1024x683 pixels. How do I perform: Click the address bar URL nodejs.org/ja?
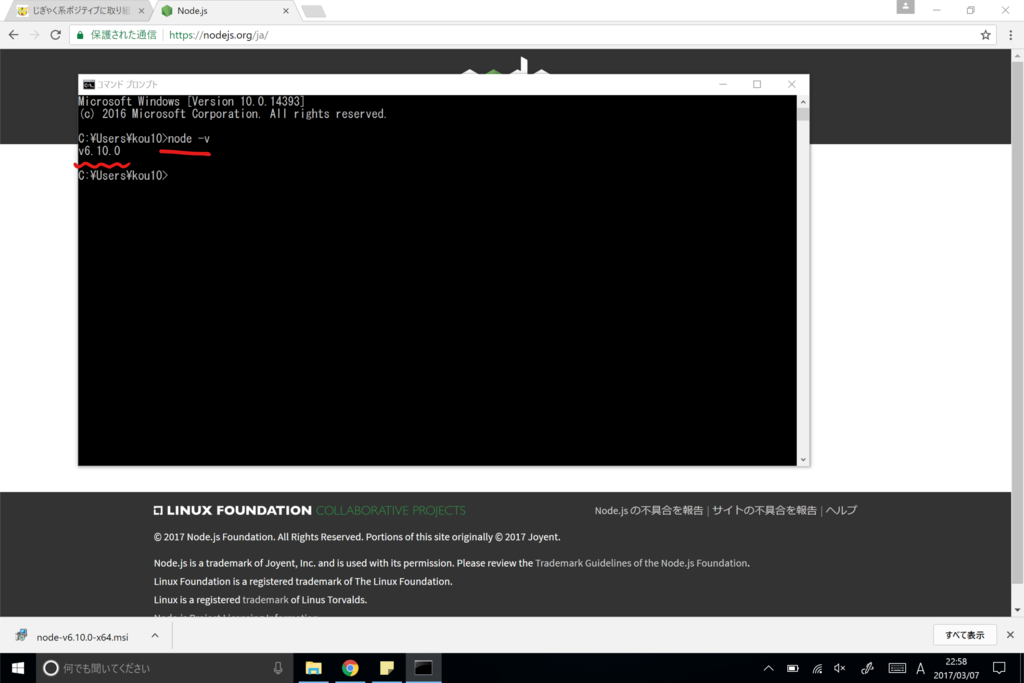click(x=218, y=35)
